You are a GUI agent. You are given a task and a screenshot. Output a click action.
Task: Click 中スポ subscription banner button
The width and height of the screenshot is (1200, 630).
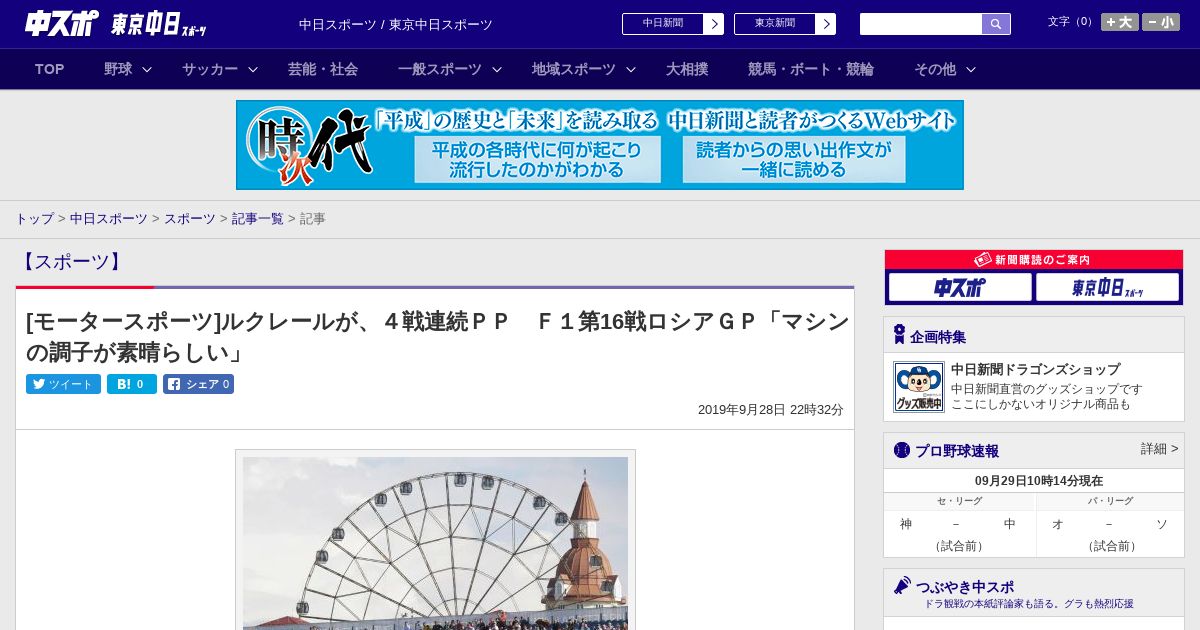[x=960, y=288]
